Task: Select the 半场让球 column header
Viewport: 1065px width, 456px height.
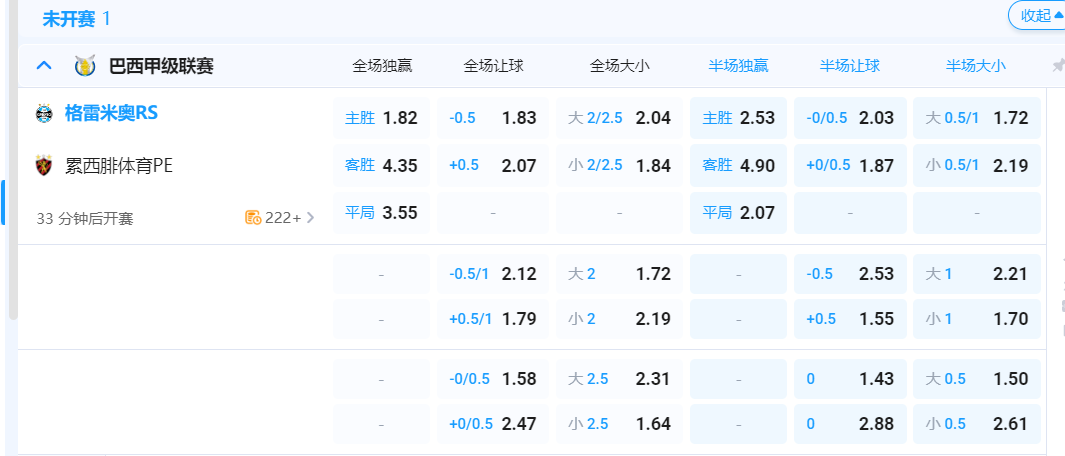Action: click(x=850, y=66)
